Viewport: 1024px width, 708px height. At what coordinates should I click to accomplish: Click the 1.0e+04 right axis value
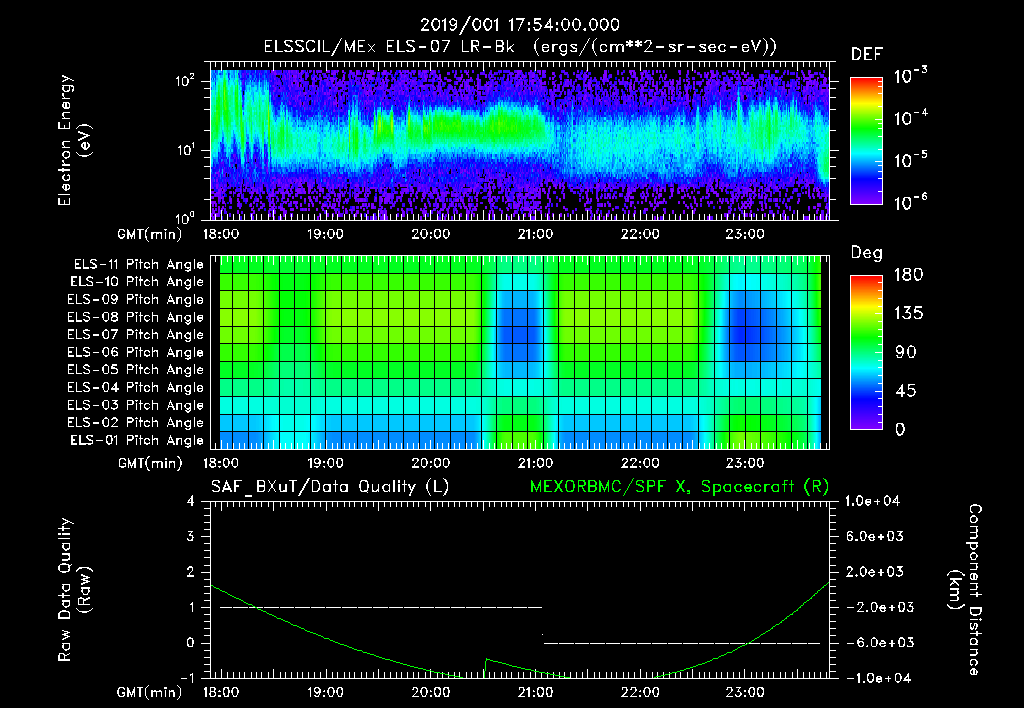(x=873, y=502)
